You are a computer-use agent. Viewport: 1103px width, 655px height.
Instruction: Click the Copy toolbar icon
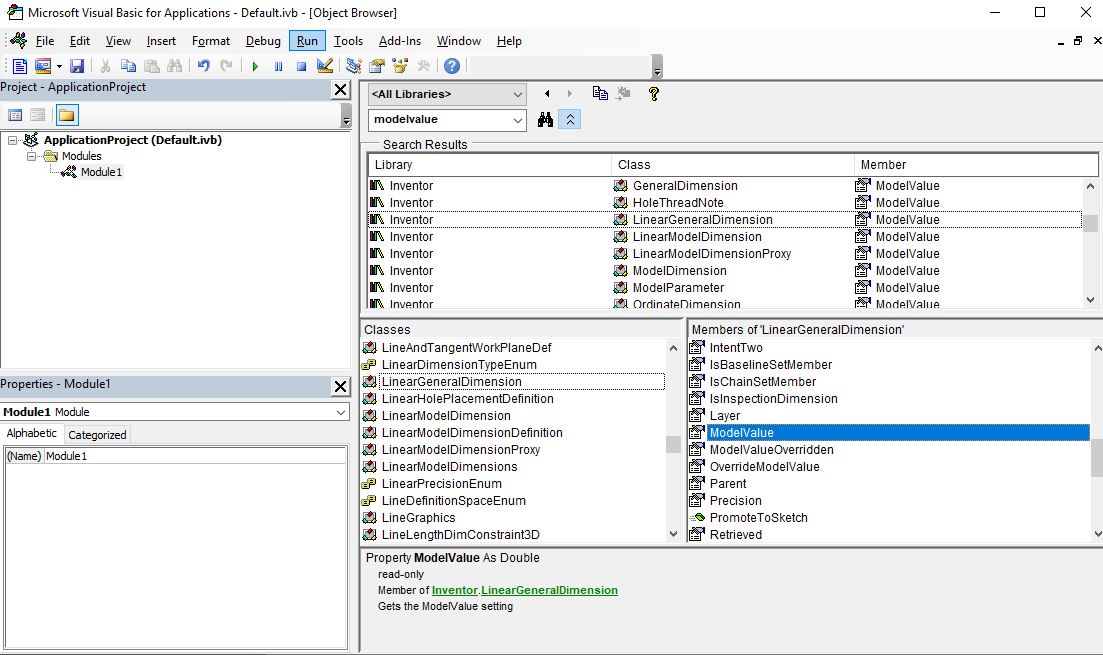coord(128,66)
